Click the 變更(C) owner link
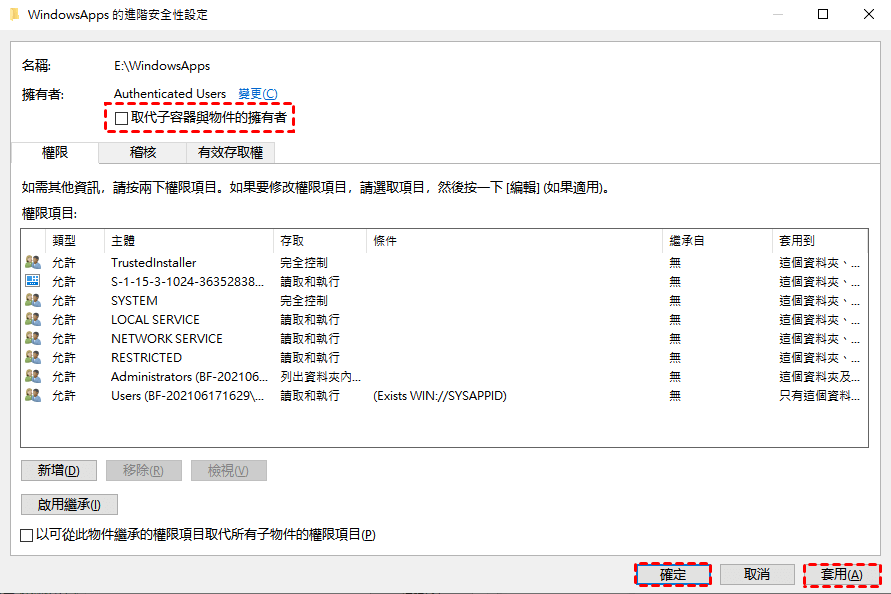 click(x=257, y=94)
